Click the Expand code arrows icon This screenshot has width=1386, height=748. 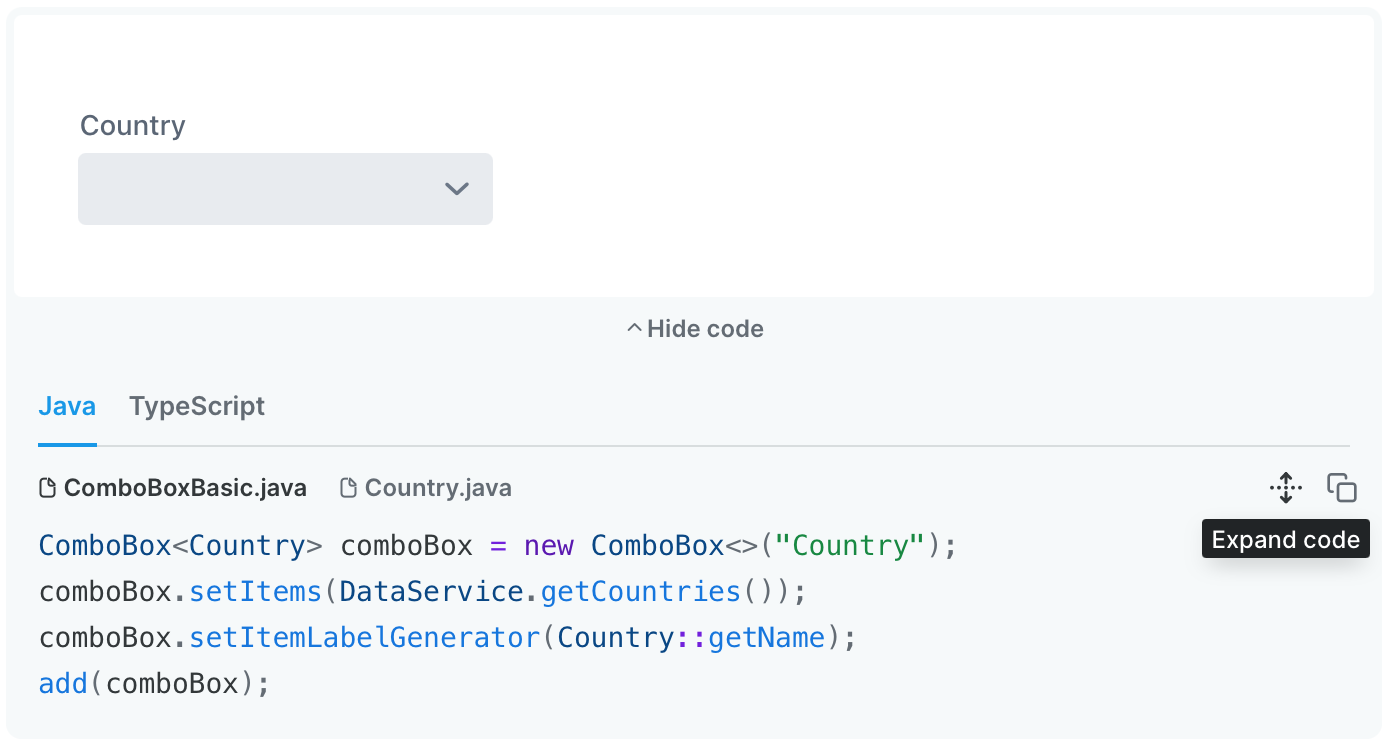point(1286,488)
